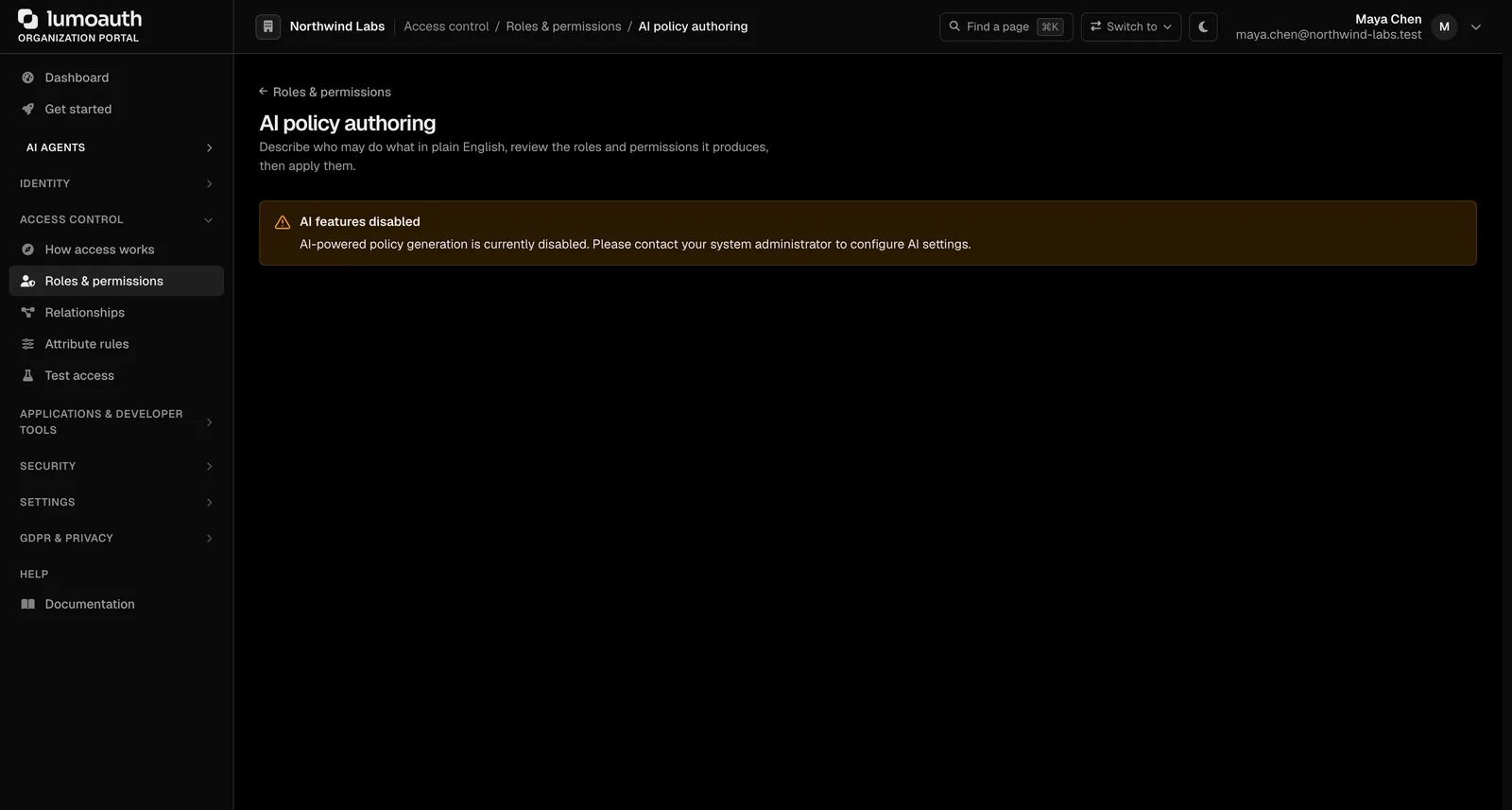Click the lumoauth logo icon
The height and width of the screenshot is (810, 1512).
(28, 19)
